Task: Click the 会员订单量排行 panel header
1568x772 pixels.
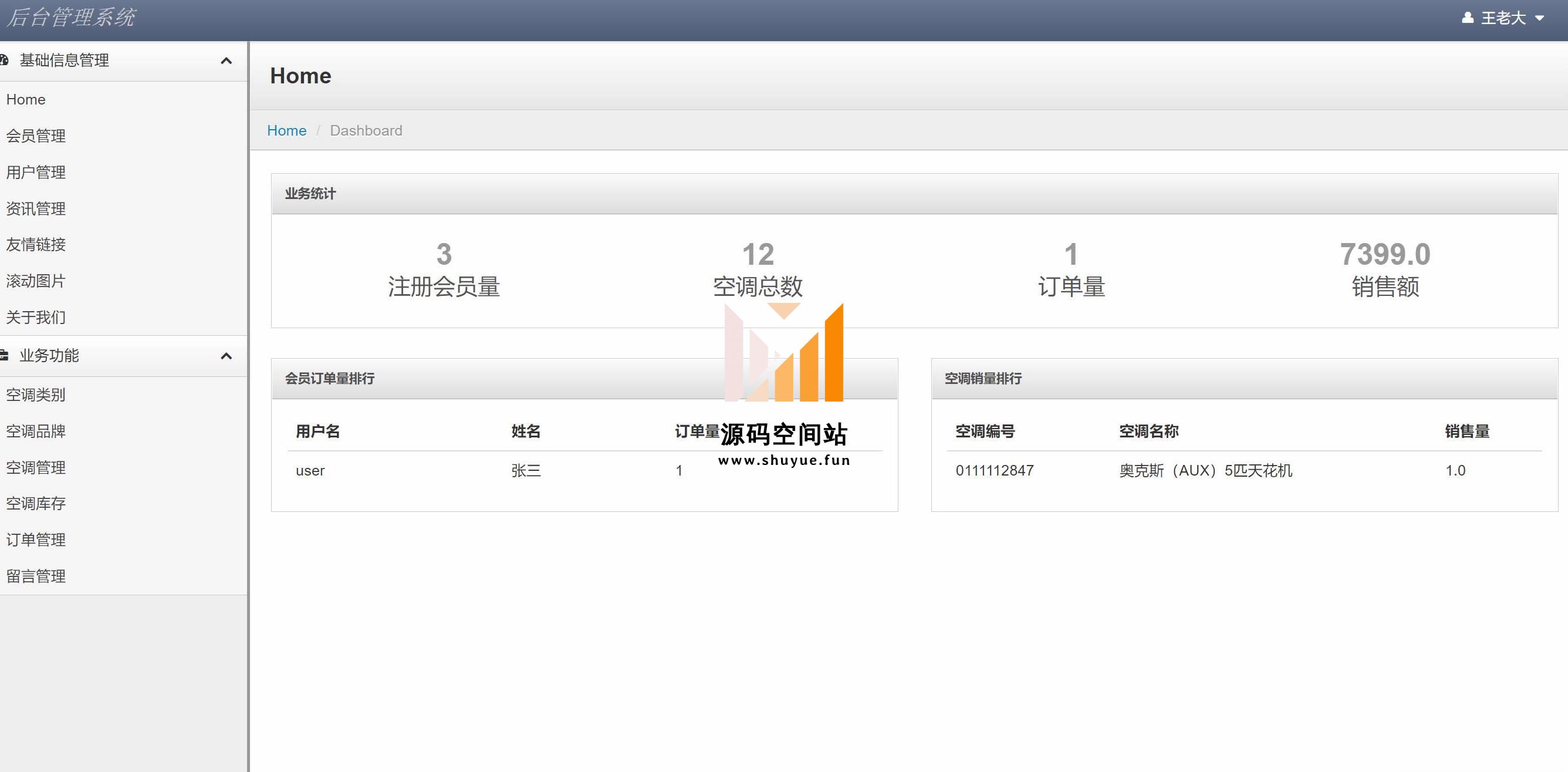Action: click(x=584, y=379)
